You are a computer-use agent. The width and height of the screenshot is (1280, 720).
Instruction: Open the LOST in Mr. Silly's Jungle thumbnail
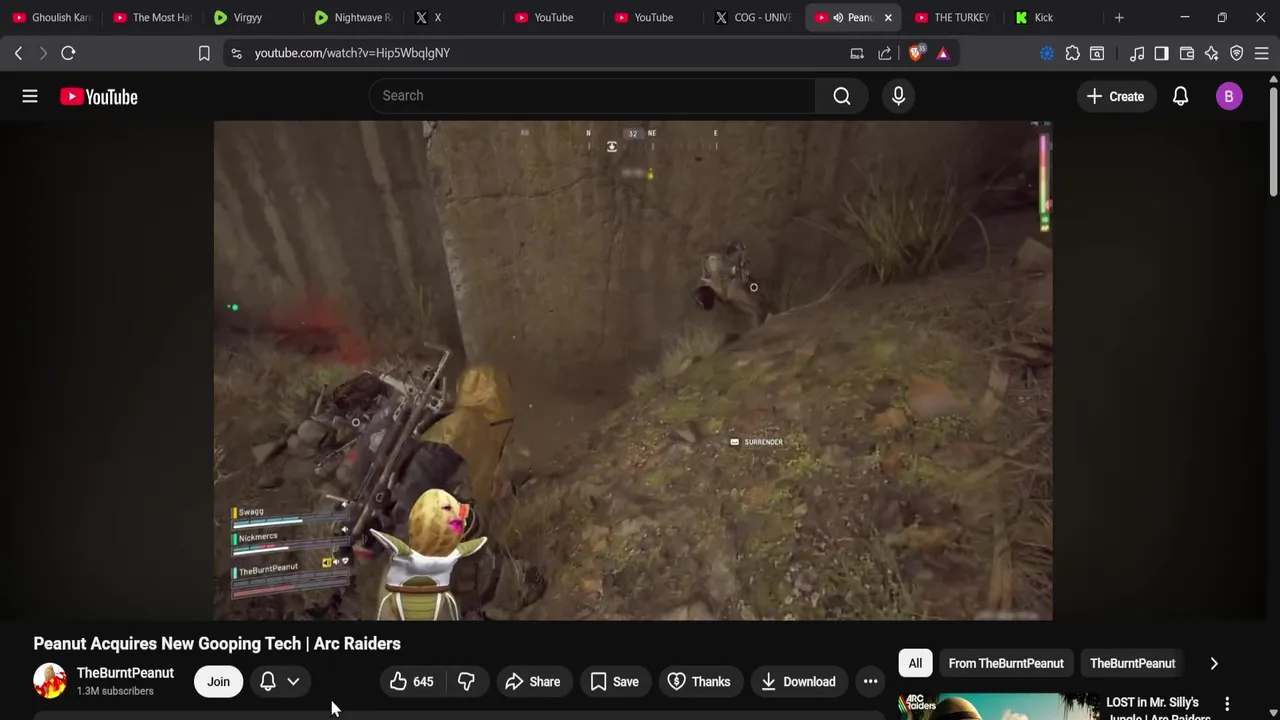click(998, 706)
